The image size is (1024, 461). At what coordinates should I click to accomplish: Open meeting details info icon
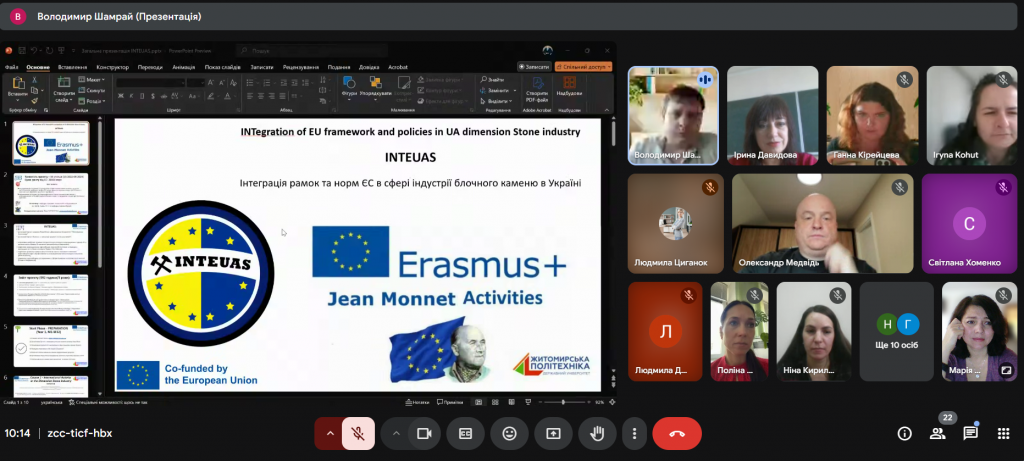coord(904,434)
